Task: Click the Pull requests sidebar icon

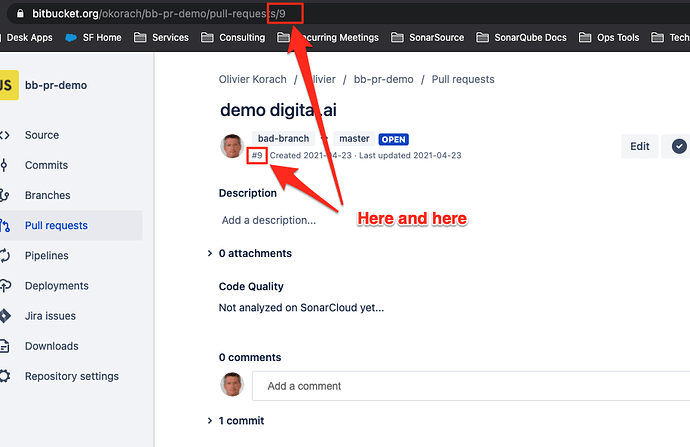Action: (4, 225)
